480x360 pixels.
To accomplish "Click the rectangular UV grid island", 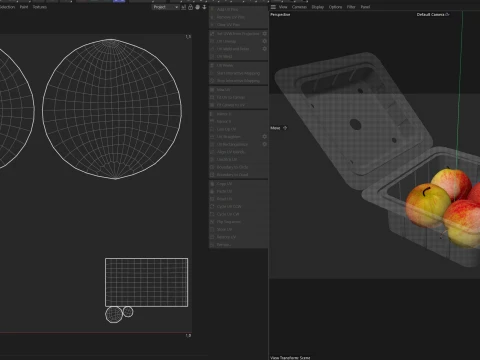I will (x=146, y=282).
